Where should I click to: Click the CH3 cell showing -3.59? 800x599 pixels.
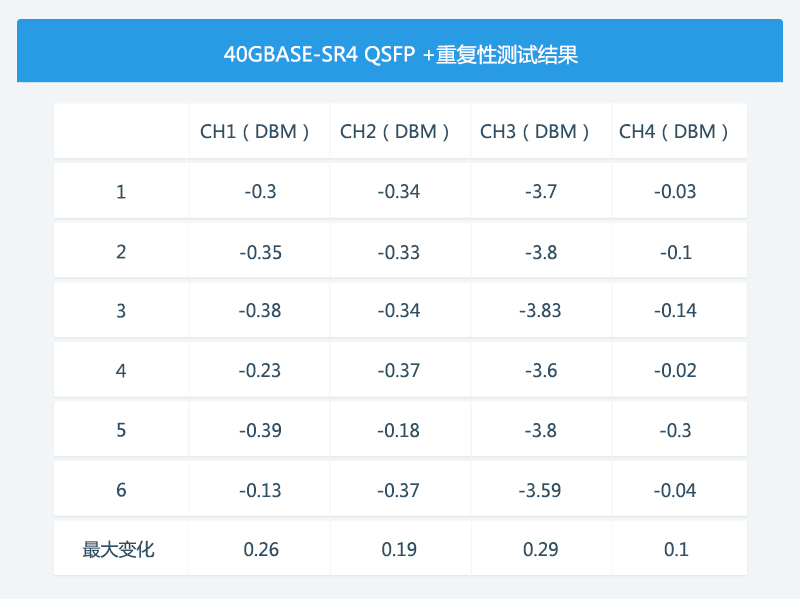[x=540, y=490]
